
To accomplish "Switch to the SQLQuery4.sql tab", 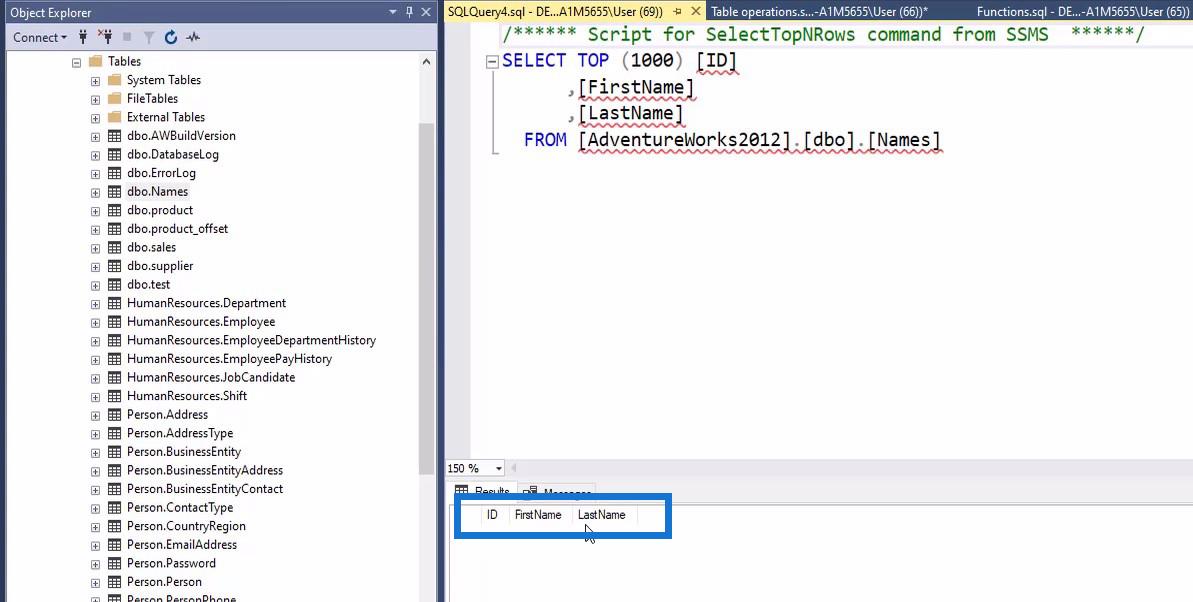I will pos(555,11).
